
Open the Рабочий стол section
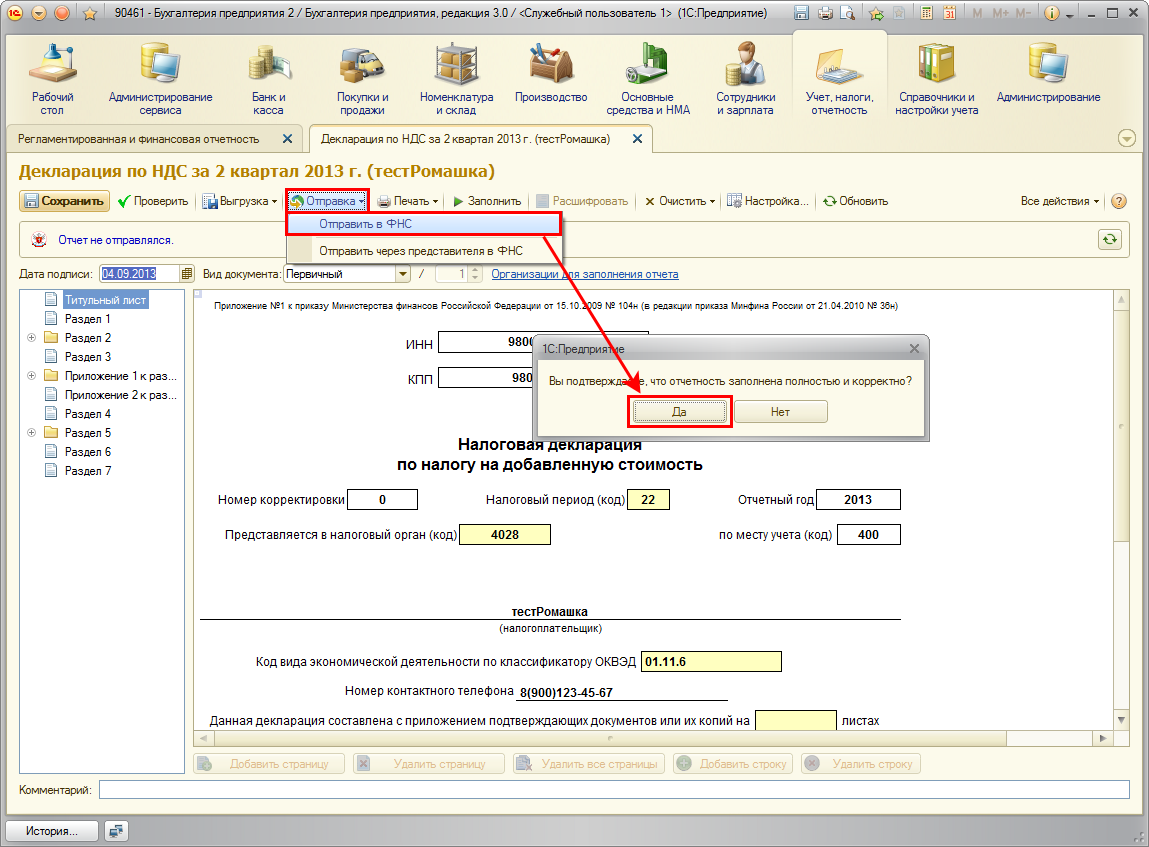pos(52,79)
